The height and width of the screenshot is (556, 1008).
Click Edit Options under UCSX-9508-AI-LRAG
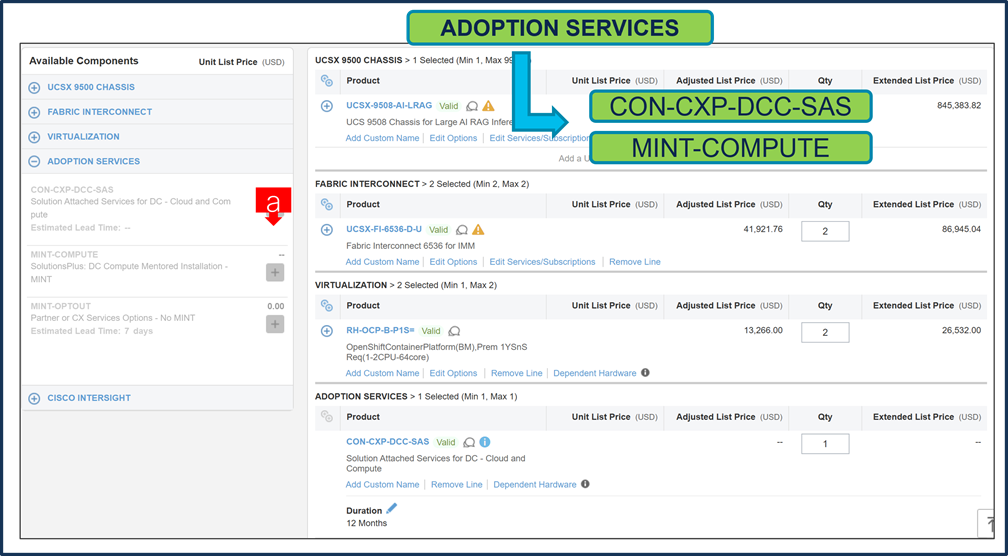(453, 138)
